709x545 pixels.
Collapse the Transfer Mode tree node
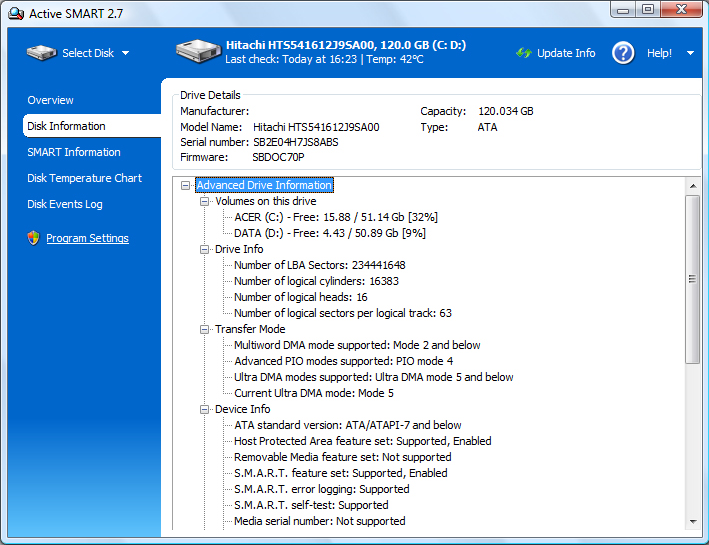tap(204, 329)
